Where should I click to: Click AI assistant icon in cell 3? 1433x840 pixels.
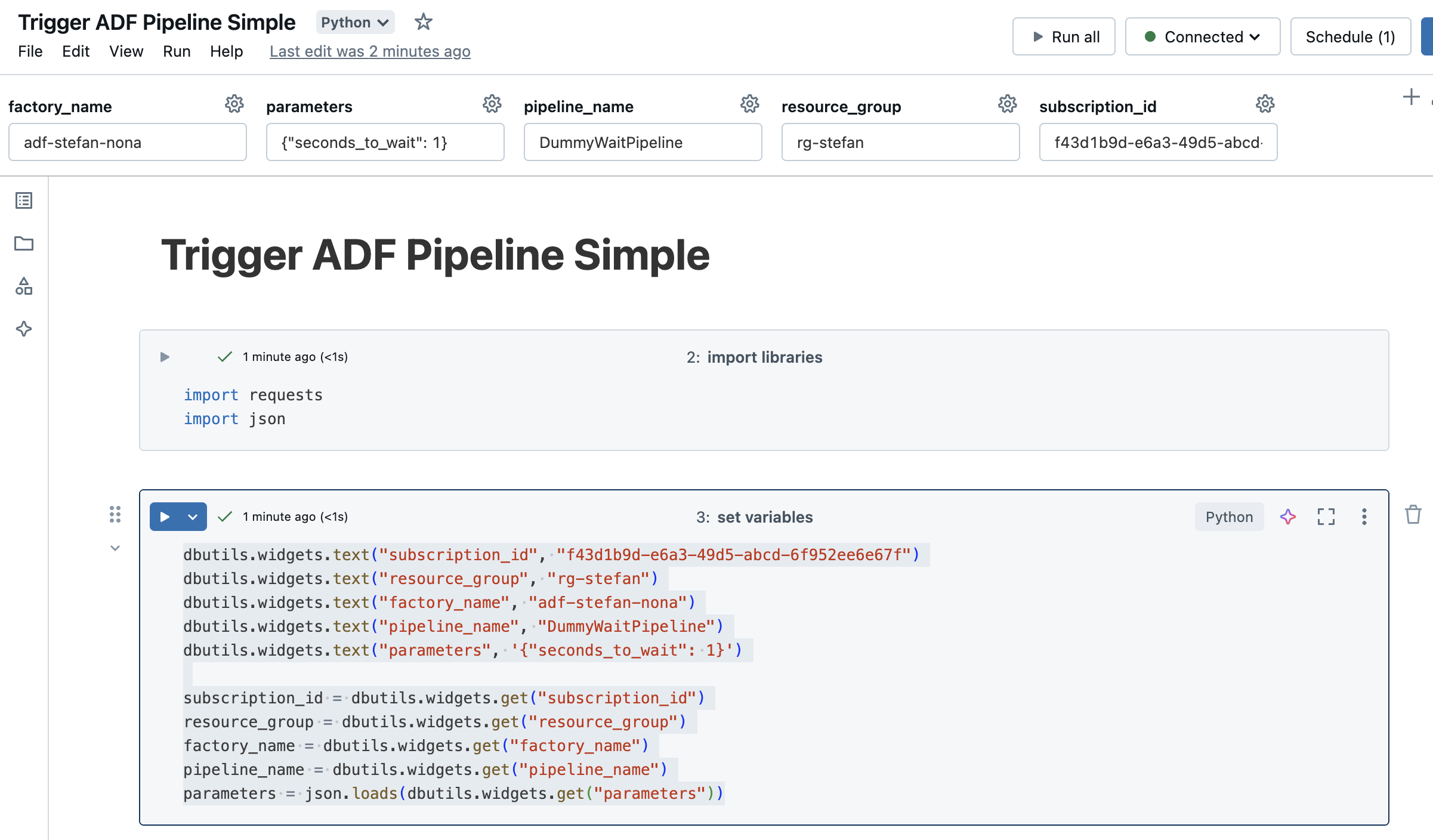(x=1287, y=517)
